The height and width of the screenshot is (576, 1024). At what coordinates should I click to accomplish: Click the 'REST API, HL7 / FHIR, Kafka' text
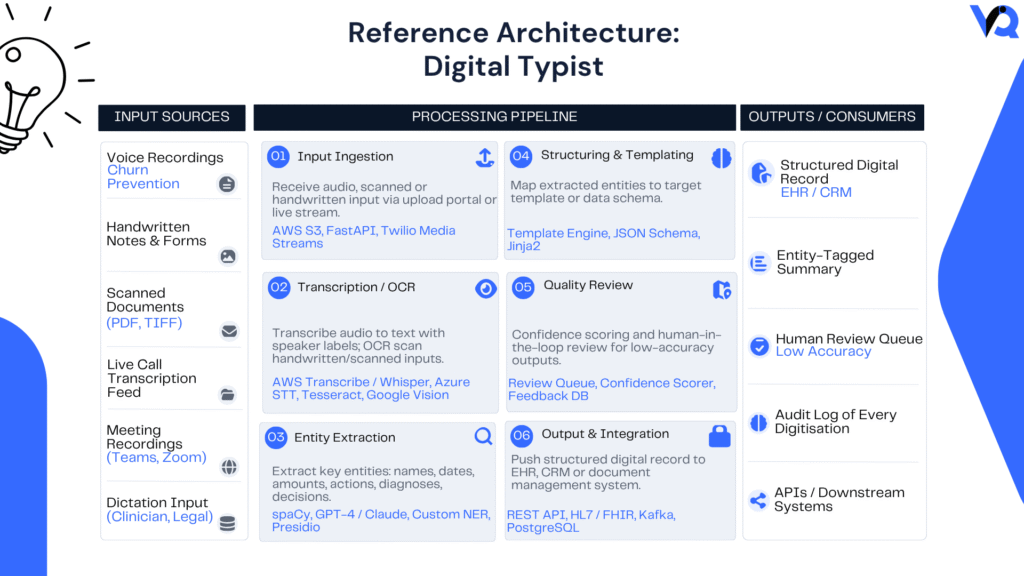point(592,521)
